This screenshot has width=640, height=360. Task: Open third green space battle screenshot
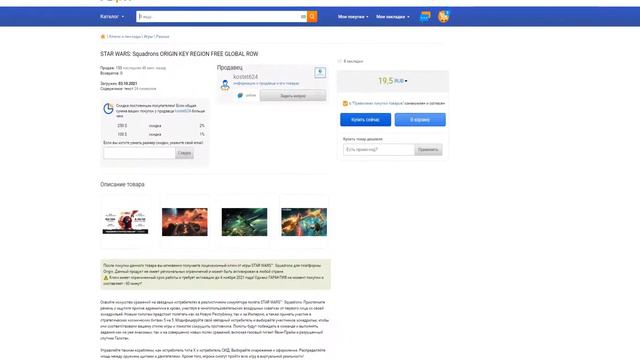[x=244, y=222]
